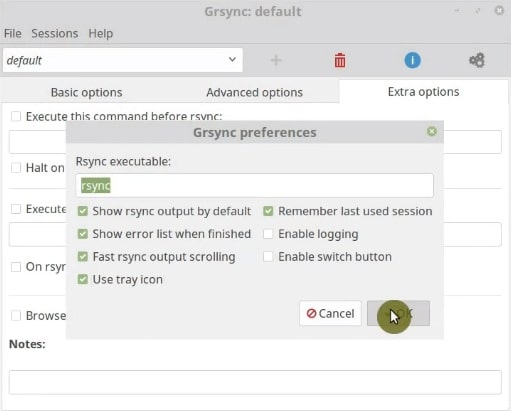Image resolution: width=511 pixels, height=411 pixels.
Task: Open the Sessions menu
Action: tap(55, 34)
